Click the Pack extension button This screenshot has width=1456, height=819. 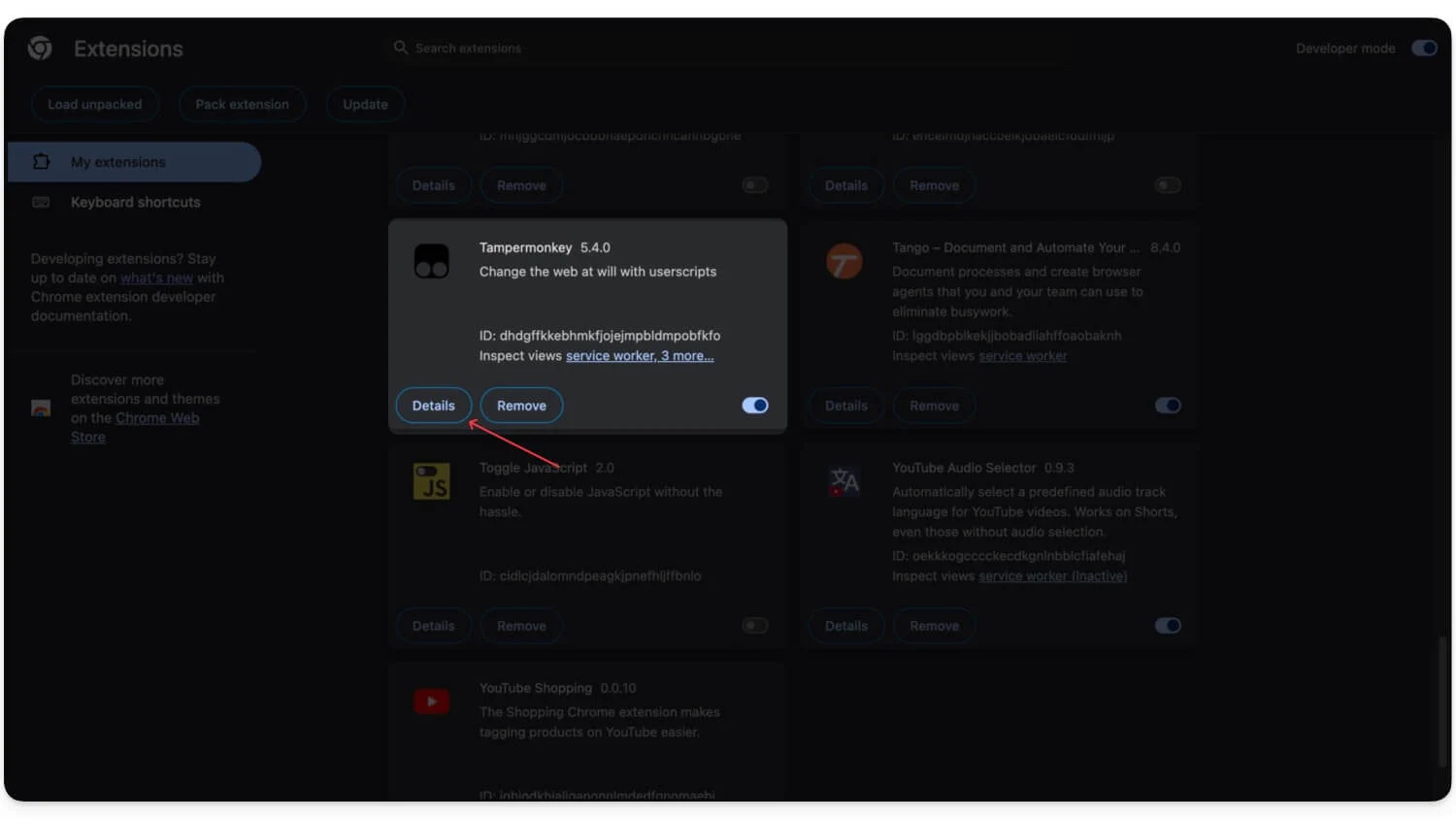click(x=242, y=104)
